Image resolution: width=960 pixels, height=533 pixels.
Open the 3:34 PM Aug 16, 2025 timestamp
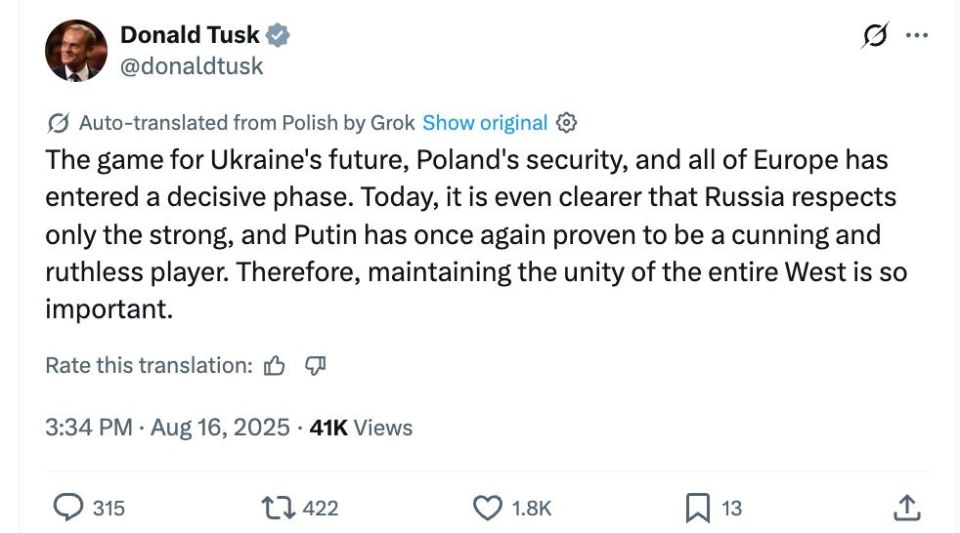pyautogui.click(x=169, y=428)
